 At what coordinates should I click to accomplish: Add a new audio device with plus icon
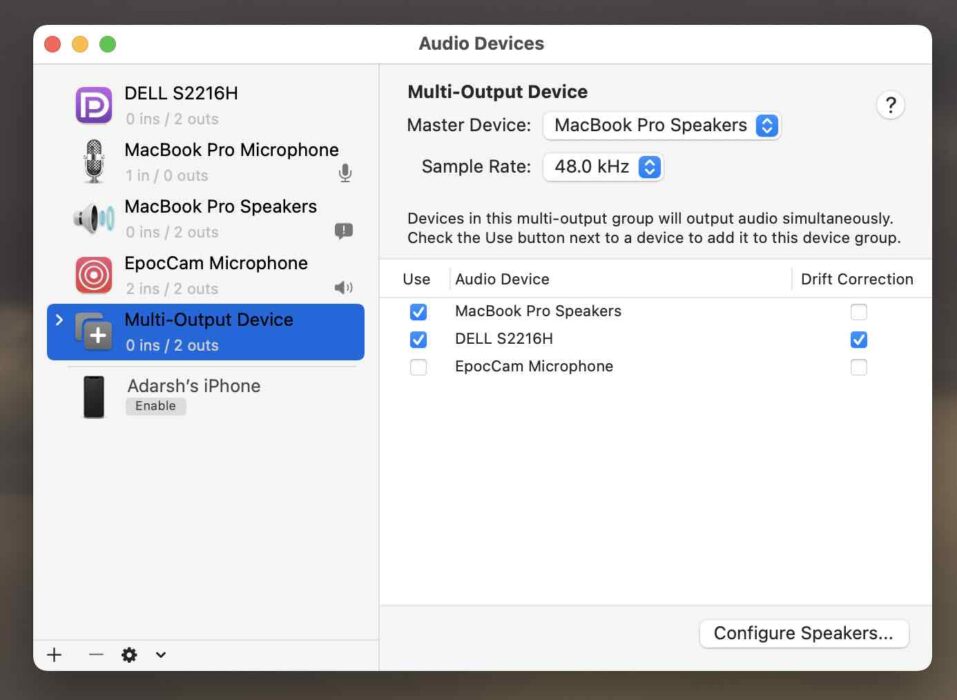tap(53, 655)
